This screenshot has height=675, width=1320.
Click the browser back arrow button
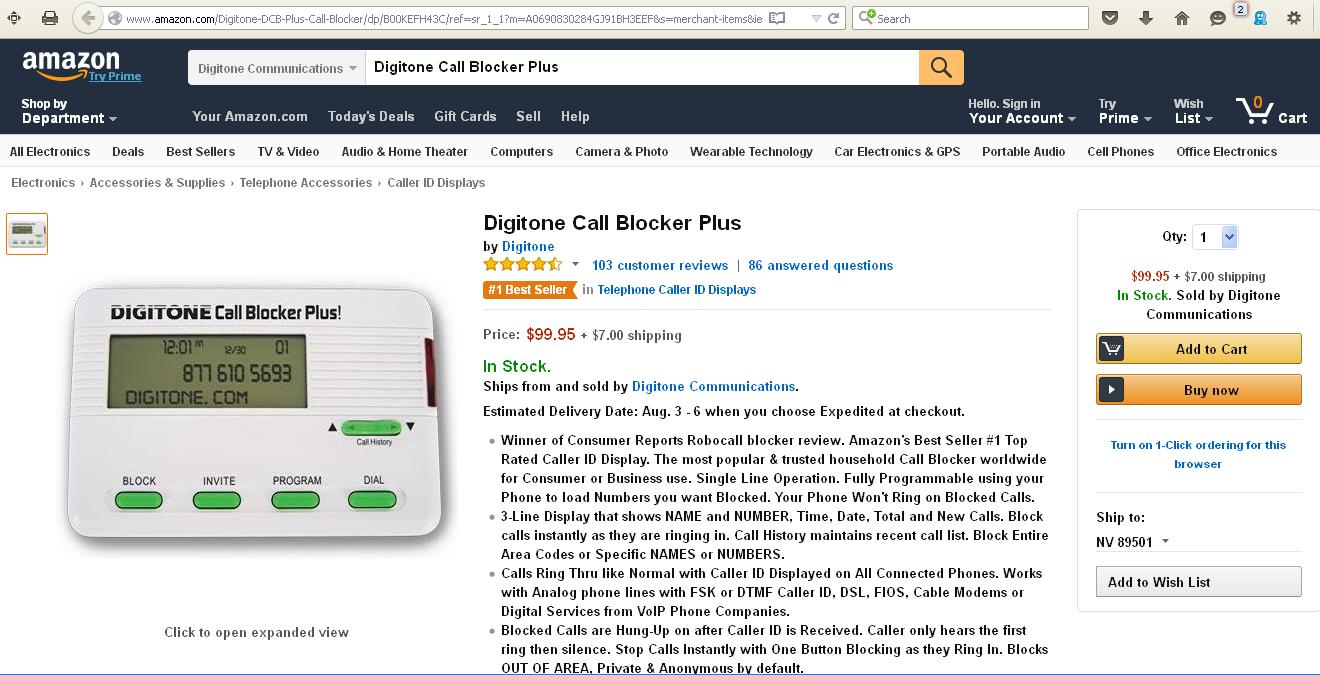click(88, 18)
